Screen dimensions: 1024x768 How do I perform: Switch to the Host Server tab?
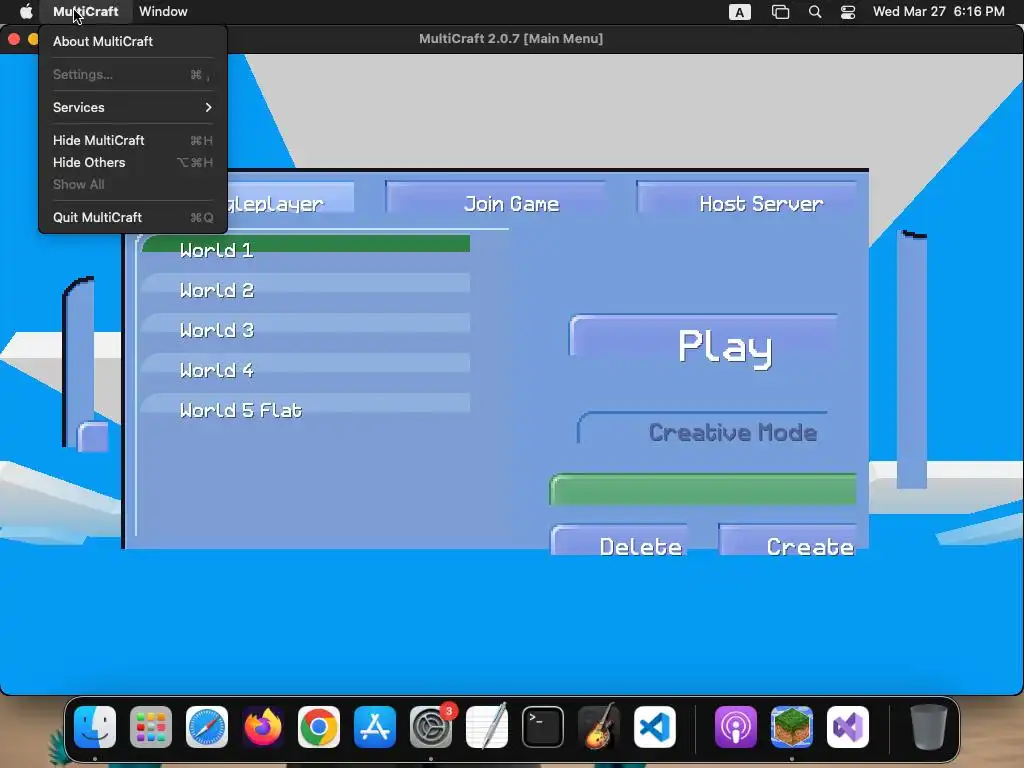(x=746, y=199)
